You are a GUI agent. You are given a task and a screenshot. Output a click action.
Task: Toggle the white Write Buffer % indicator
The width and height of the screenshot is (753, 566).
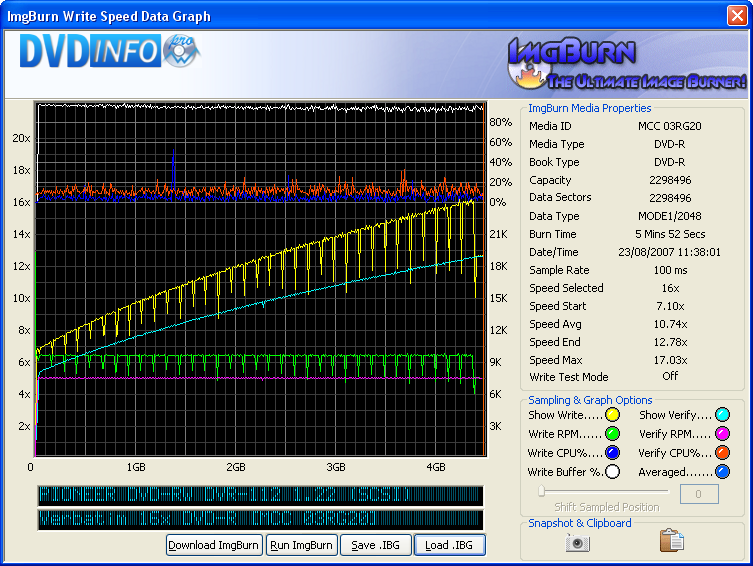click(612, 471)
